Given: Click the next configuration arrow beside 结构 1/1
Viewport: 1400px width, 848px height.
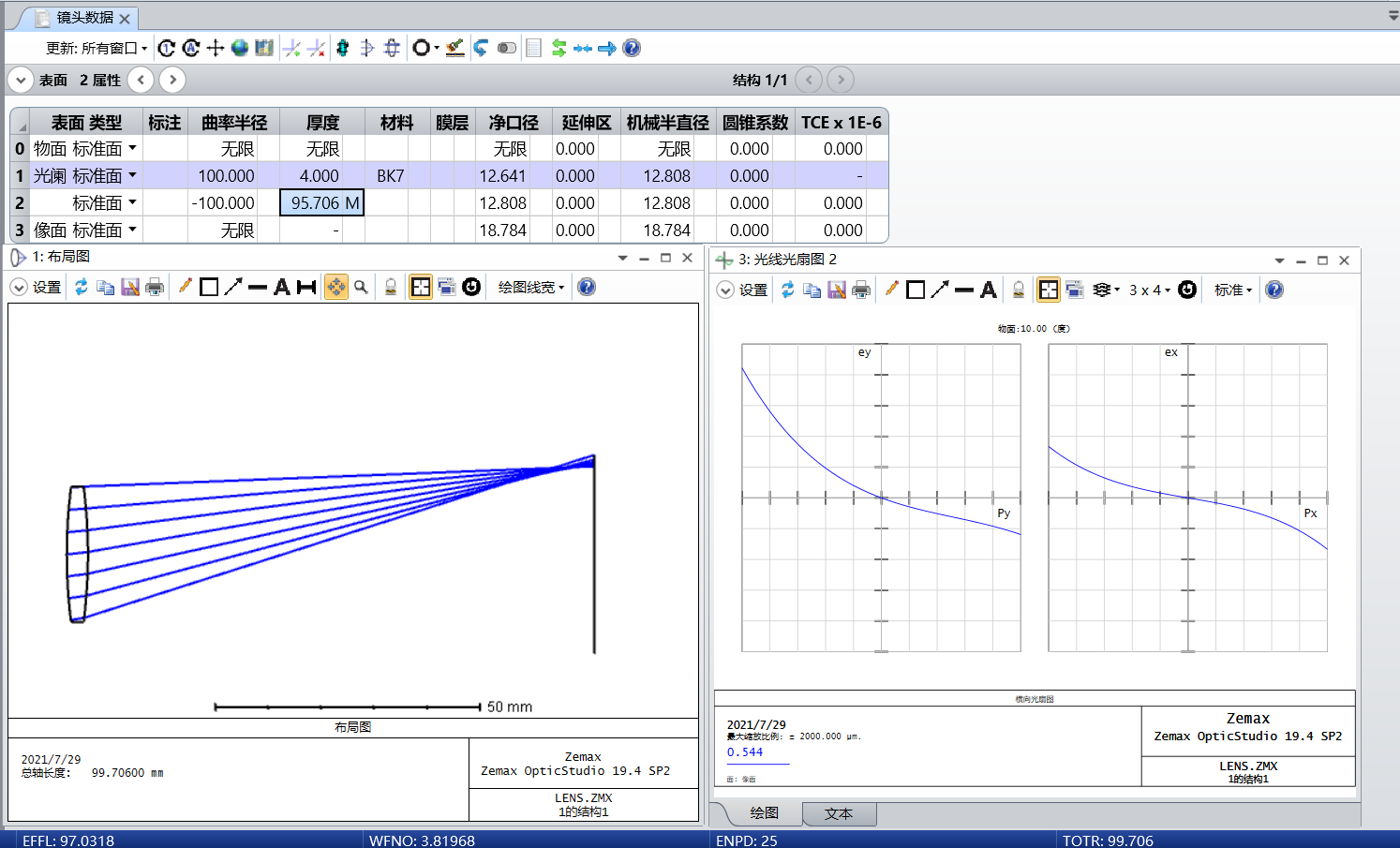Looking at the screenshot, I should [x=841, y=80].
